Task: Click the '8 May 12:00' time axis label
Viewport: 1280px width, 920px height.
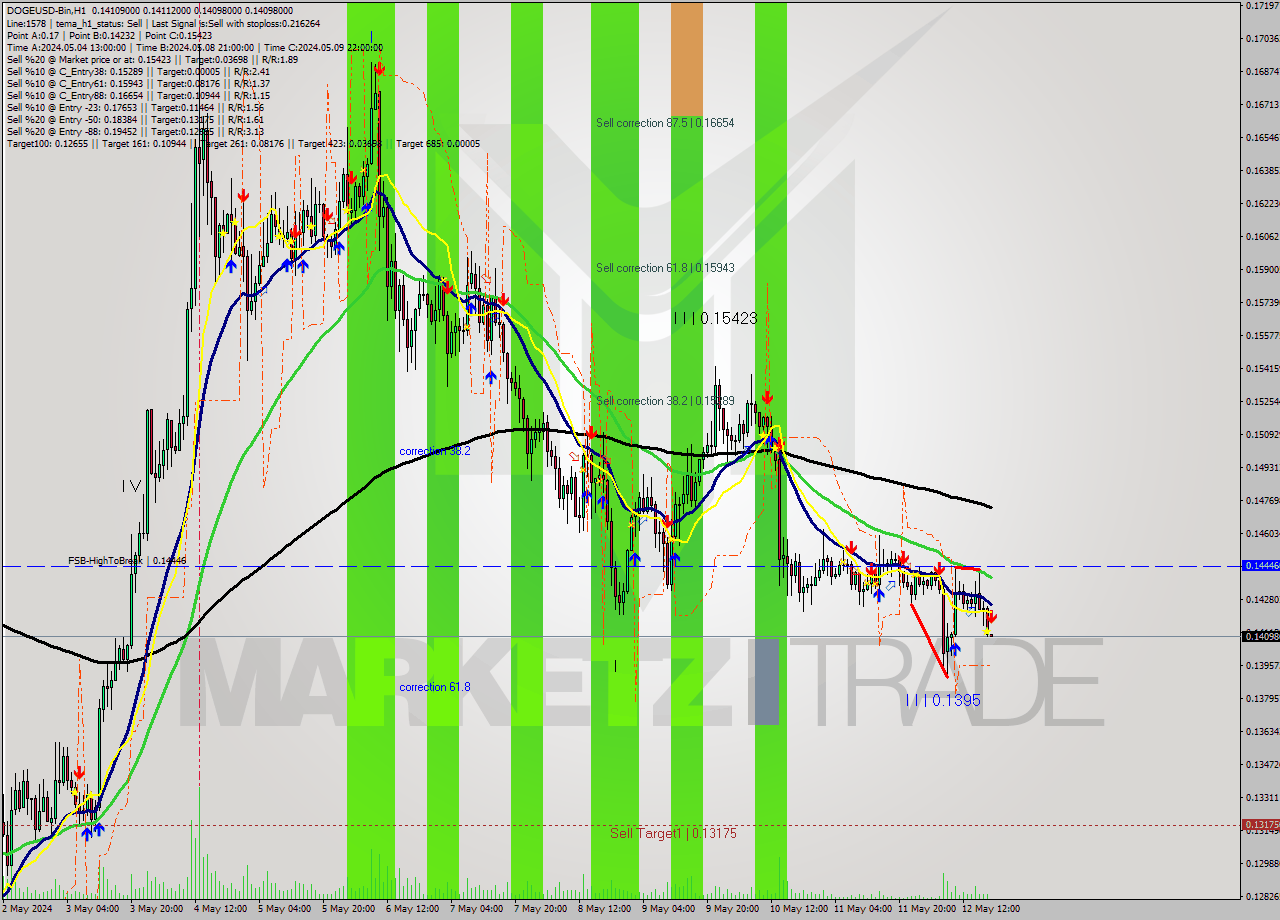Action: pyautogui.click(x=603, y=909)
